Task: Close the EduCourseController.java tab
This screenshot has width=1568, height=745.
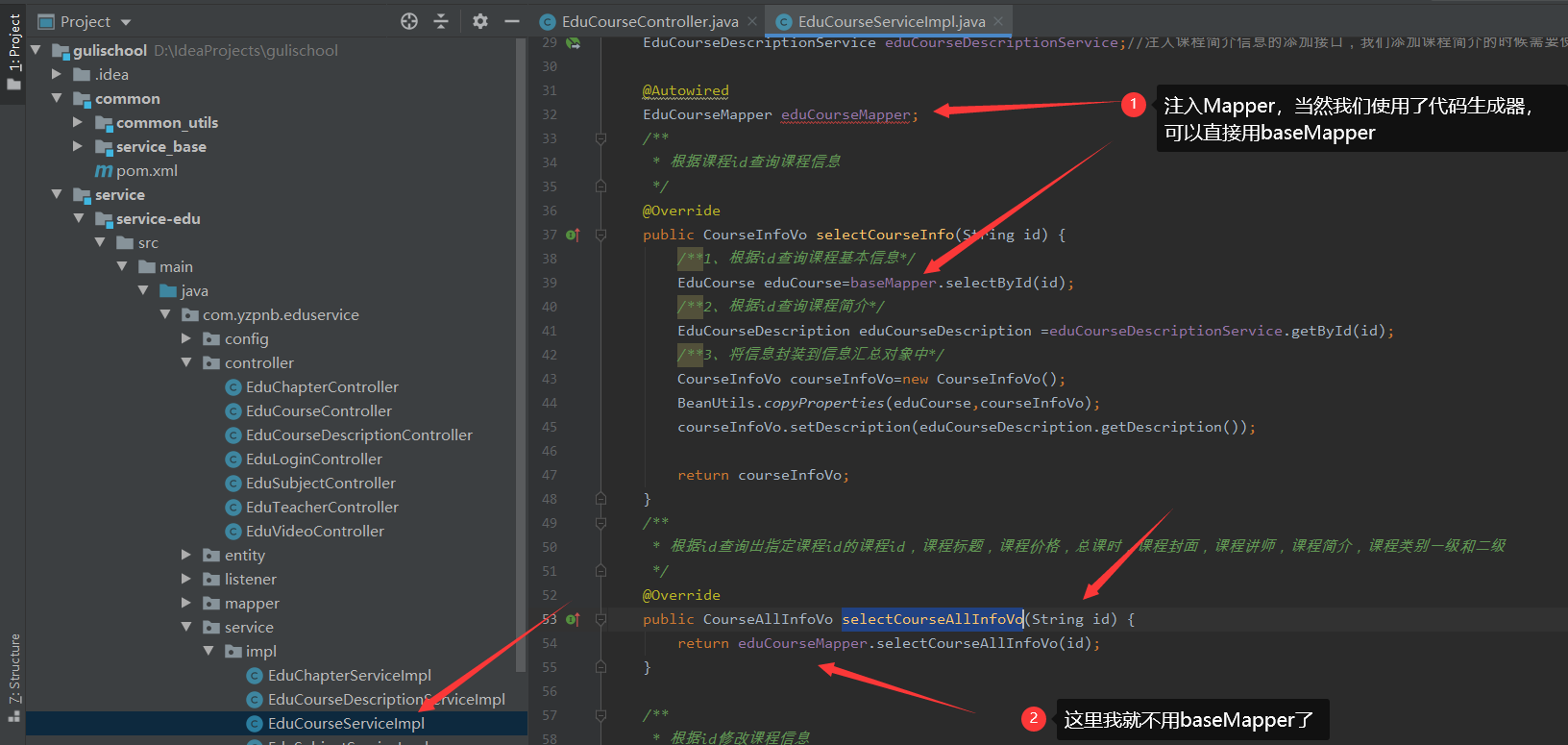Action: pyautogui.click(x=753, y=21)
